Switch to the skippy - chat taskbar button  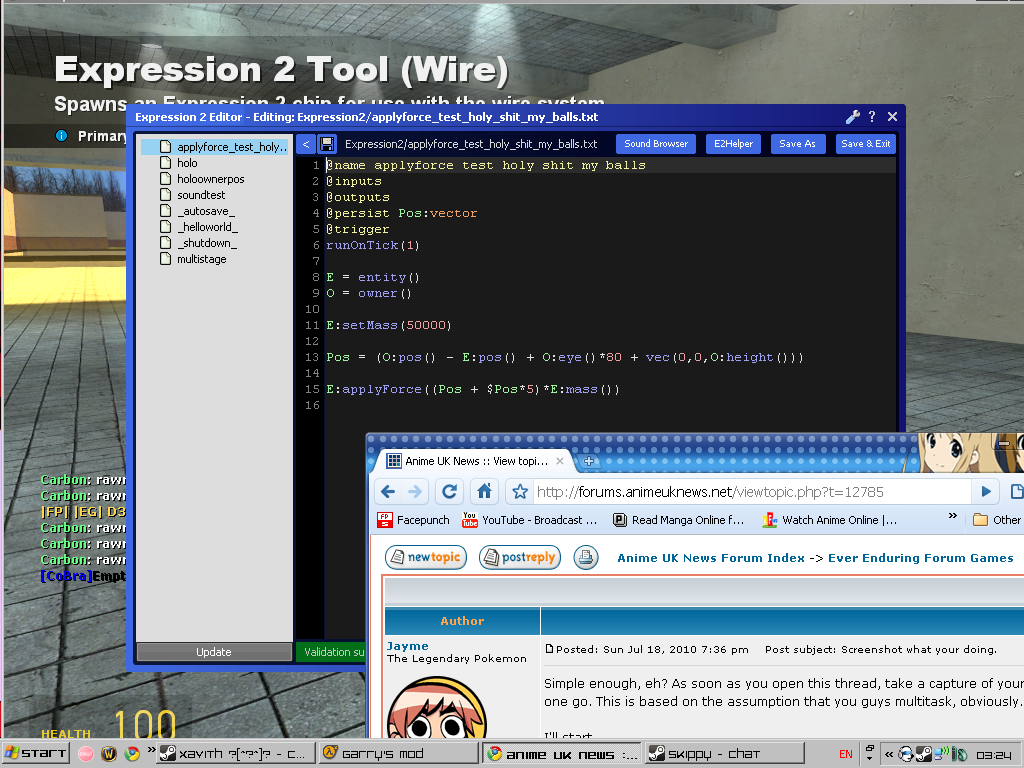coord(724,754)
